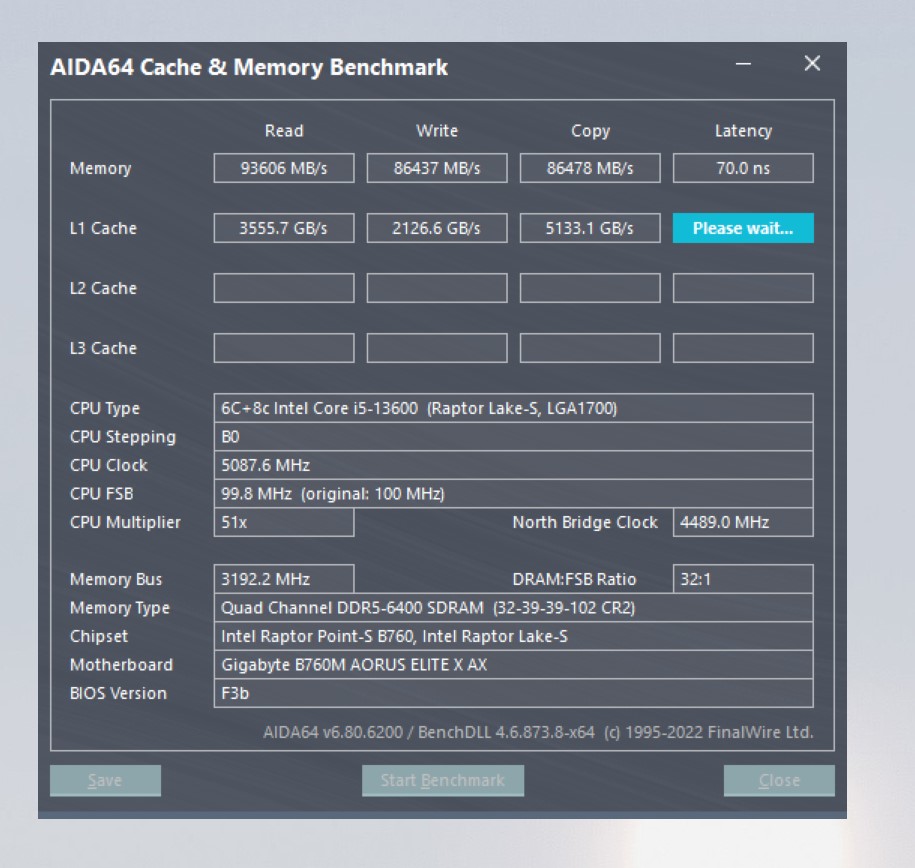This screenshot has width=915, height=868.
Task: Click the BIOS Version label
Action: coord(118,693)
